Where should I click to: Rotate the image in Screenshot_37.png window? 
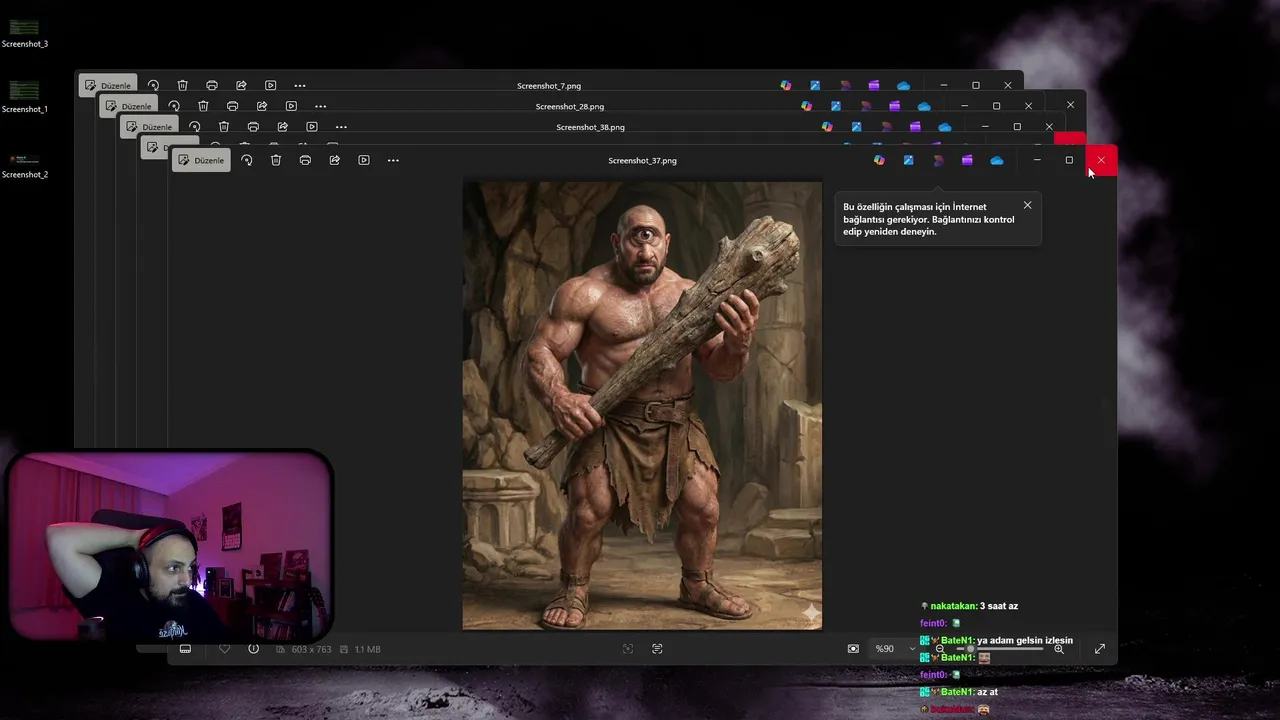tap(247, 160)
